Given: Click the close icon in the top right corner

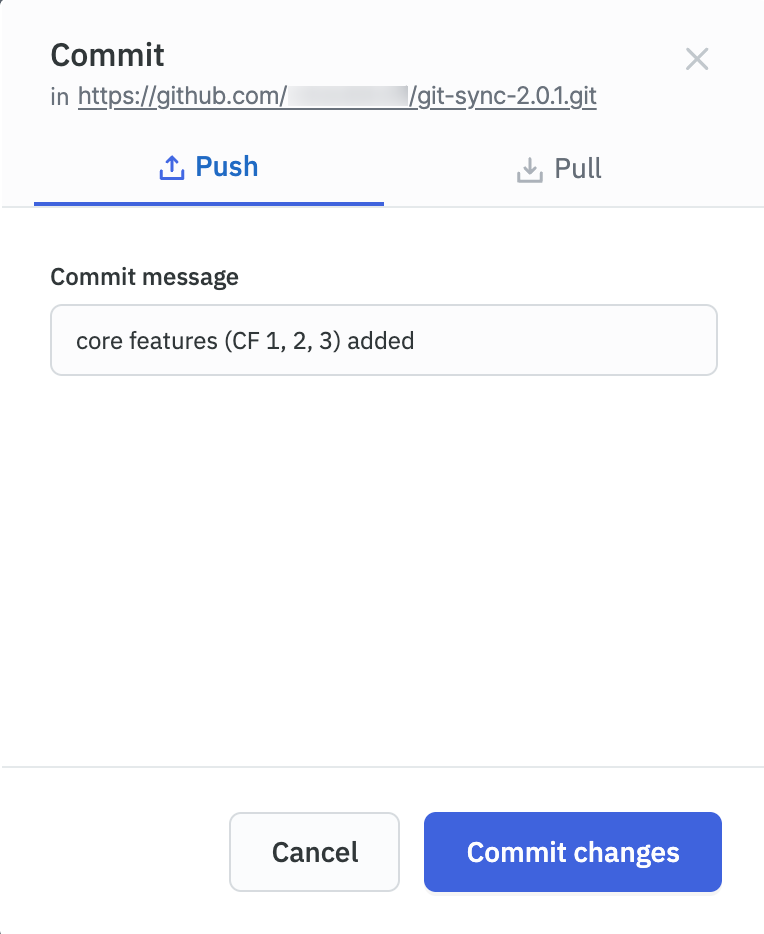Looking at the screenshot, I should pos(697,59).
